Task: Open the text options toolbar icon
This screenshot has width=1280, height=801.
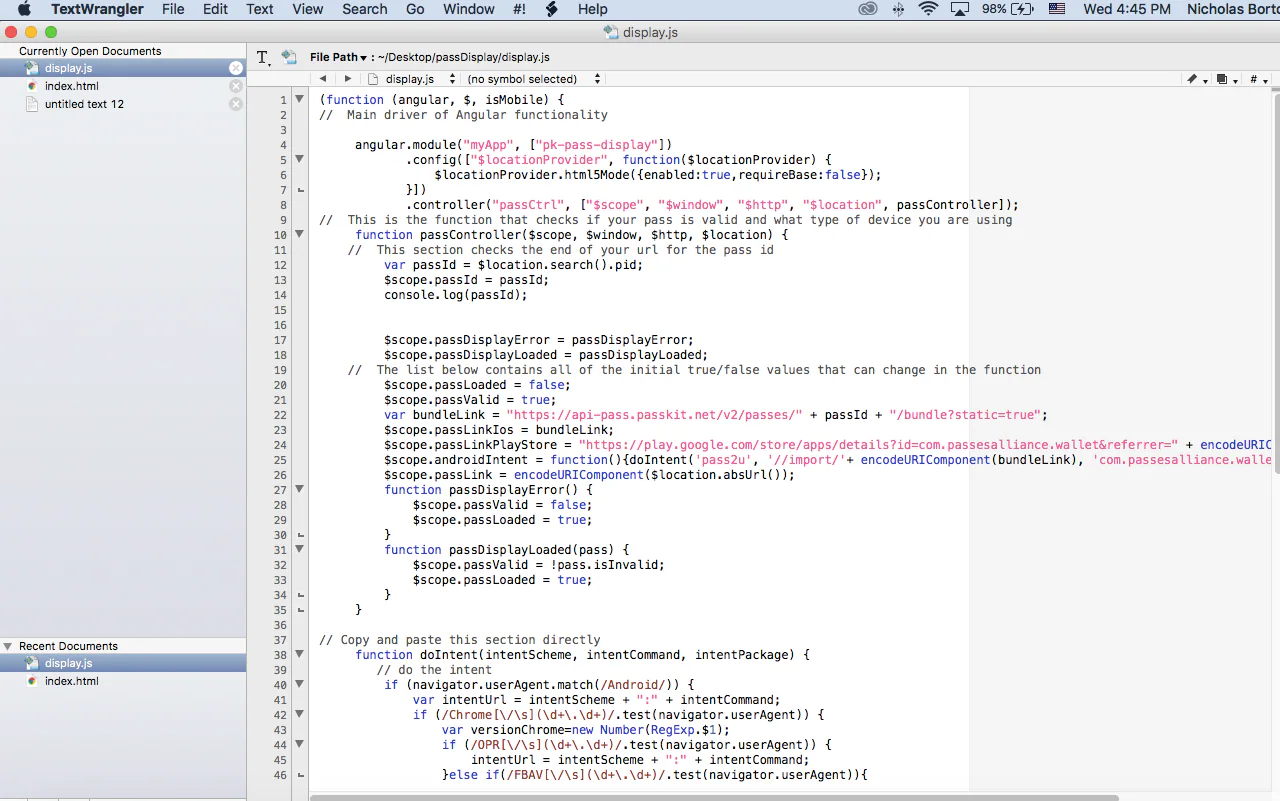Action: [263, 58]
